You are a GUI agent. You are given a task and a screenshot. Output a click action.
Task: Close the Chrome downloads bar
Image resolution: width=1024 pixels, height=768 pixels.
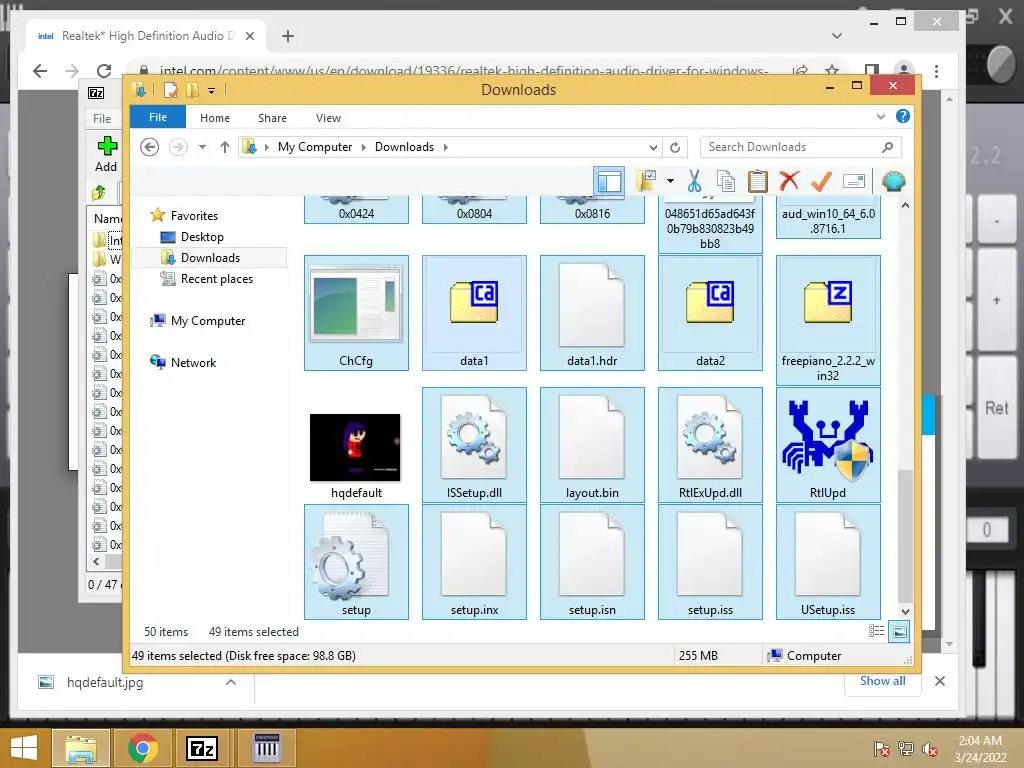[x=940, y=681]
